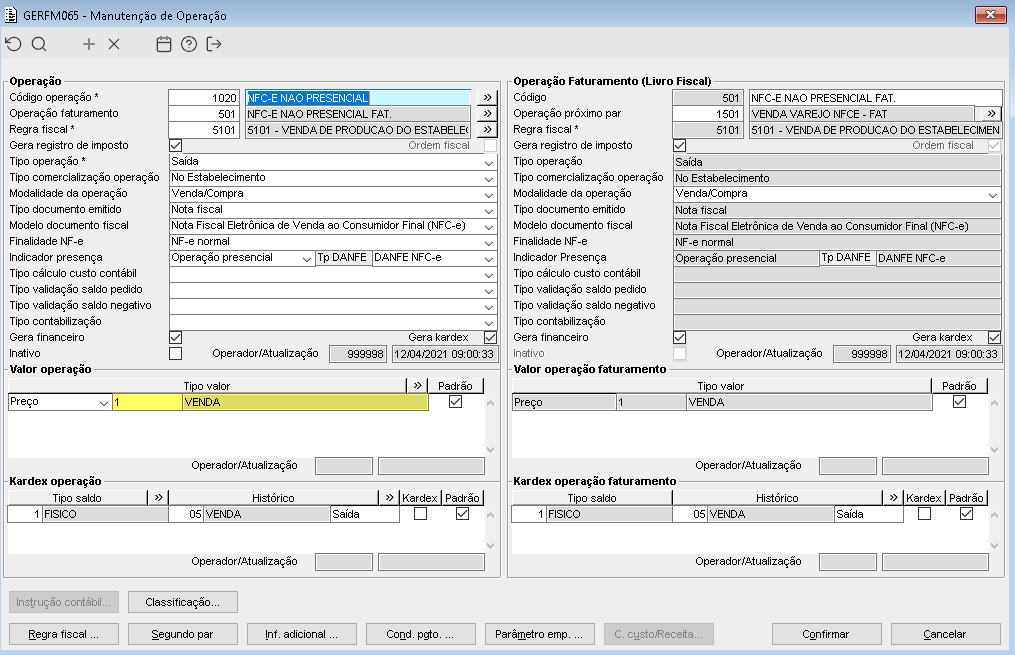Click the Classificação... button

coord(183,602)
